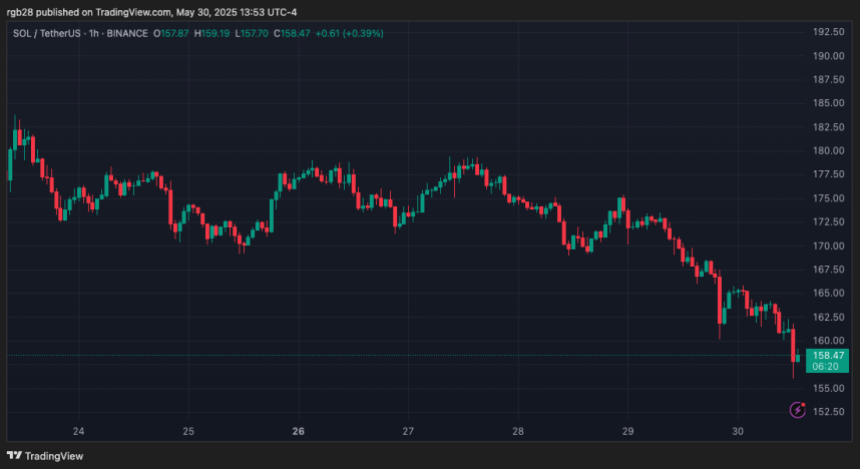This screenshot has height=469, width=860.
Task: Click the 170.00 level on the price axis
Action: point(829,246)
